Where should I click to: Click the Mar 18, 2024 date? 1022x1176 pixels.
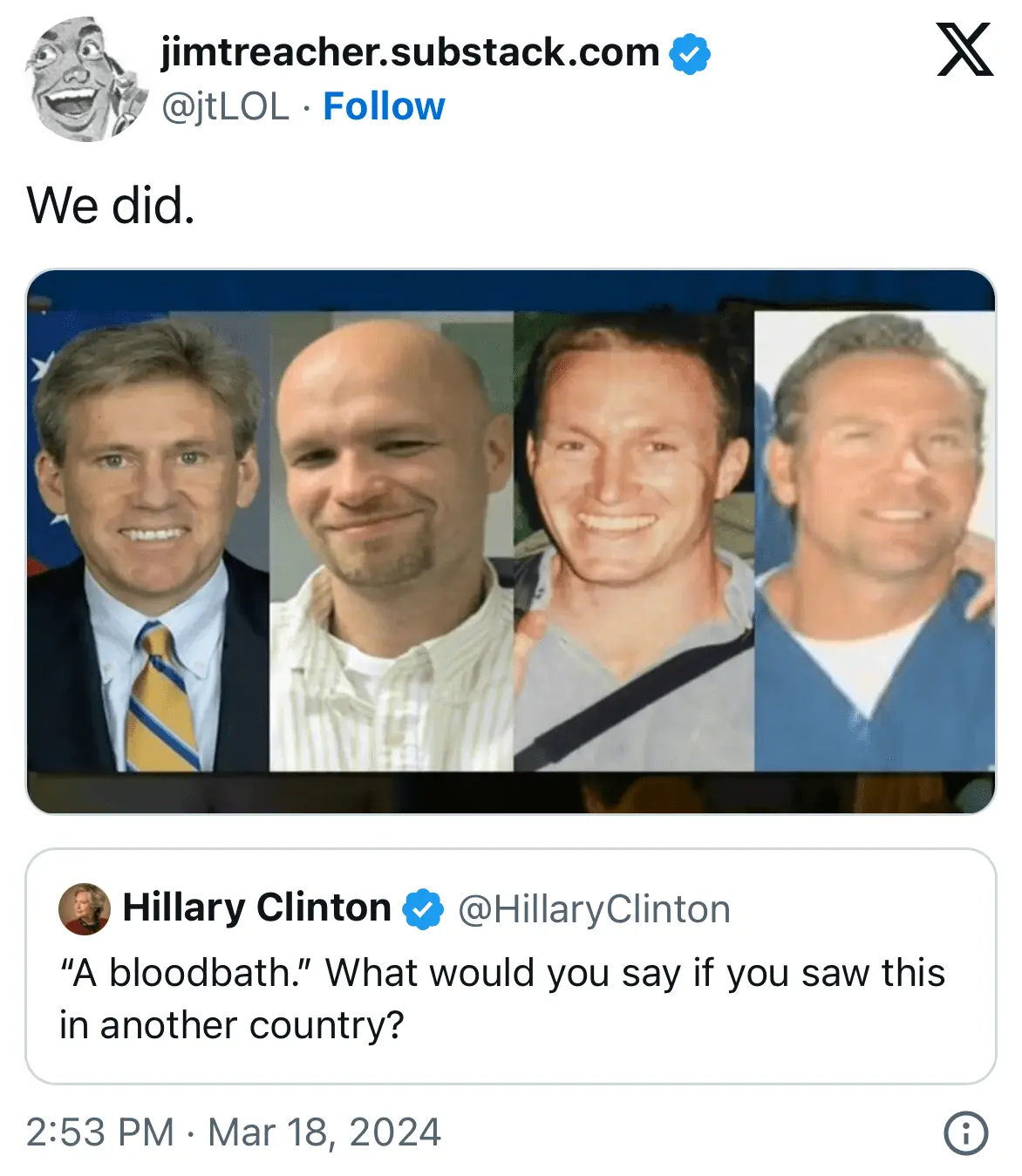point(324,1132)
